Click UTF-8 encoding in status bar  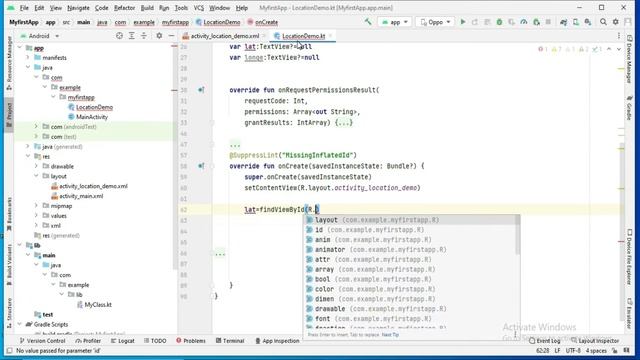573,351
